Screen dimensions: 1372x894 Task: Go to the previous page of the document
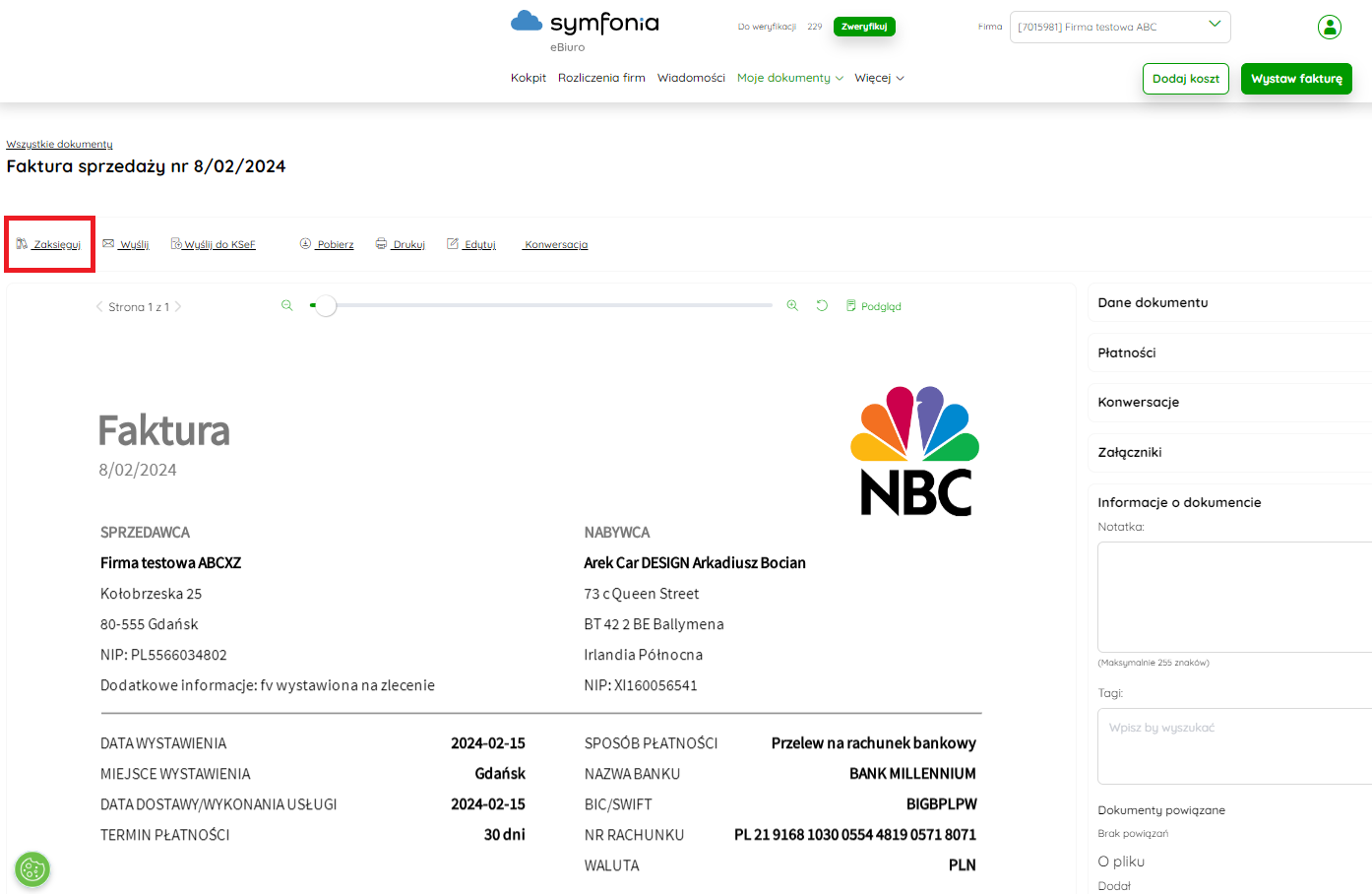(x=98, y=307)
